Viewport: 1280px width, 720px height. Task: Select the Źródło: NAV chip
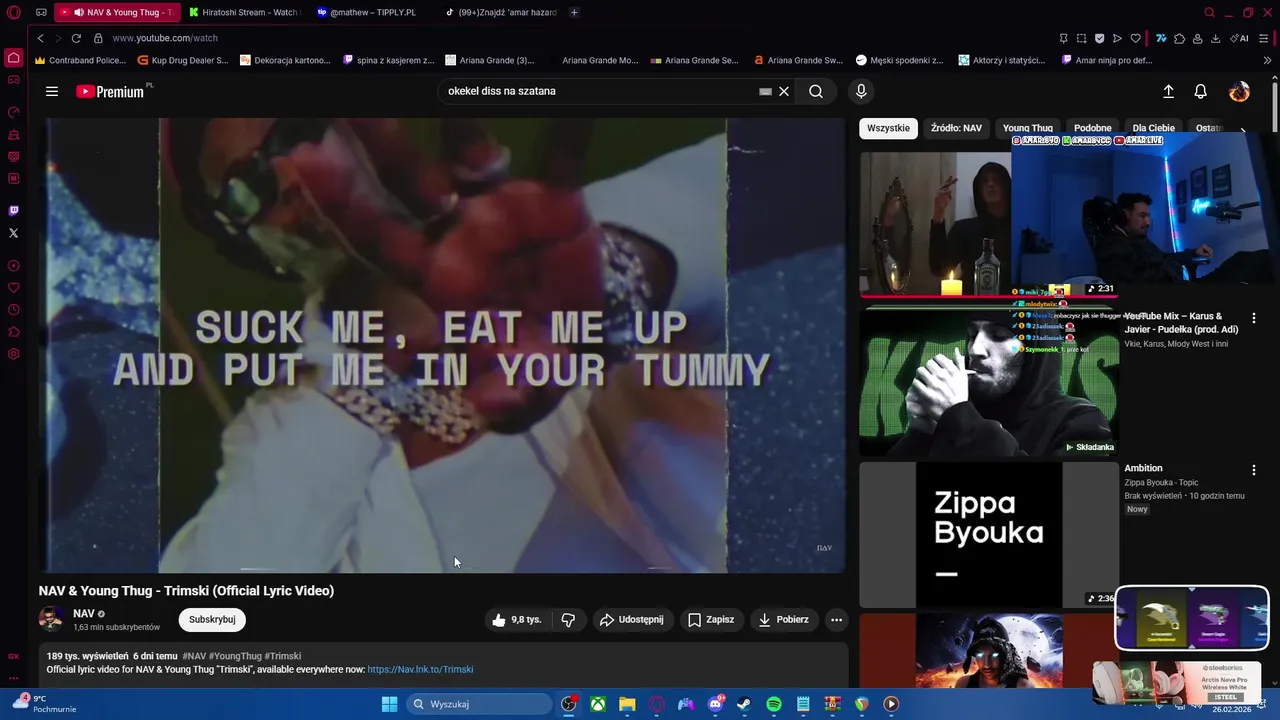(x=956, y=128)
